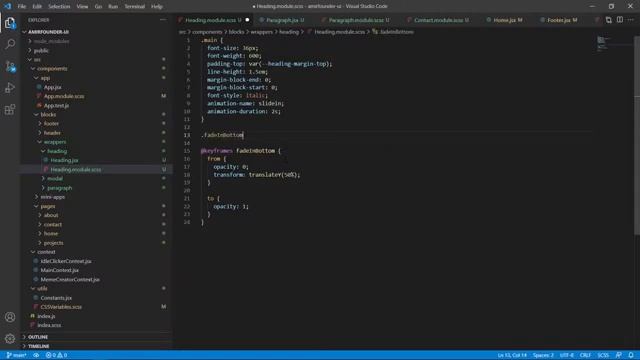
Task: Open MainContext.jsx file
Action: click(x=60, y=270)
